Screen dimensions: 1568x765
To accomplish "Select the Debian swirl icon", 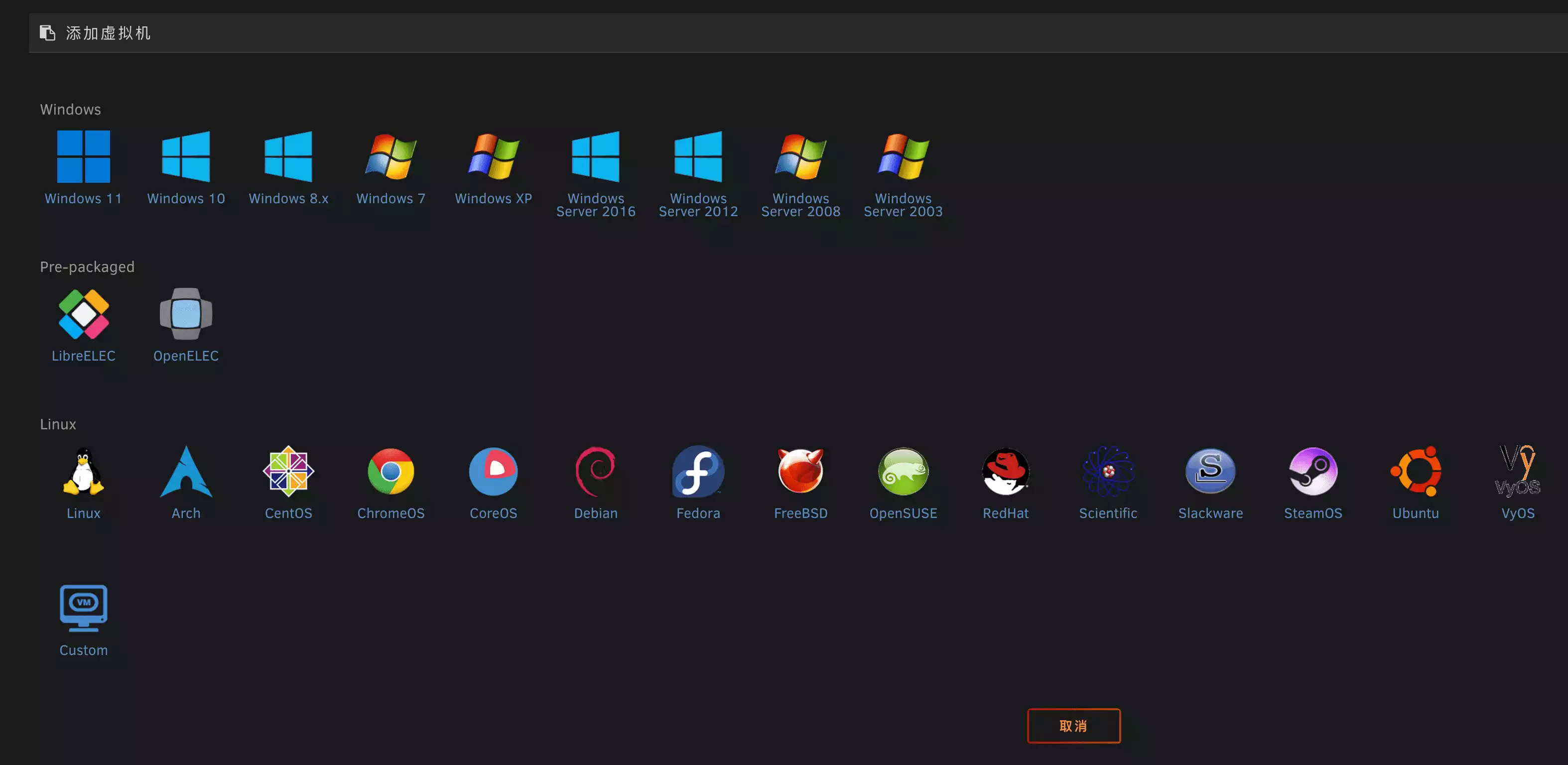I will click(595, 472).
